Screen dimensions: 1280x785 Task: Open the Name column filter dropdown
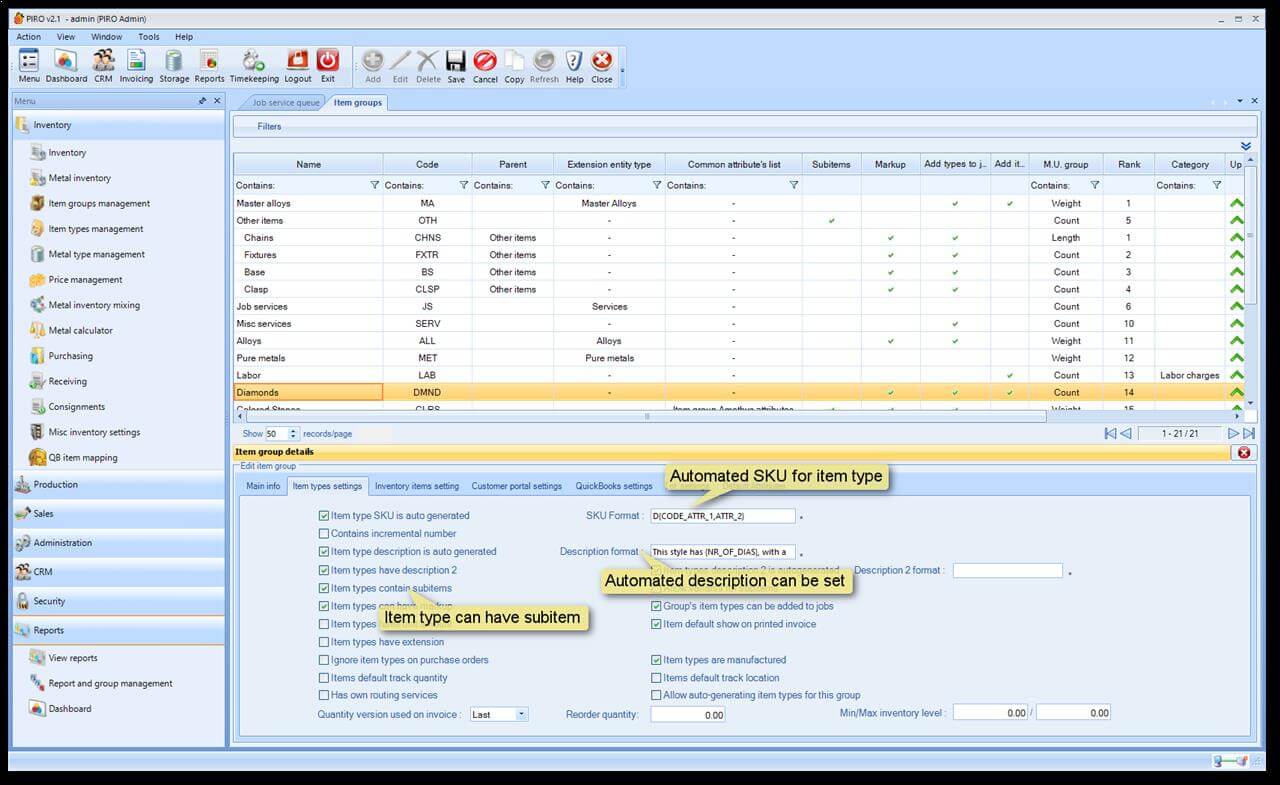click(375, 185)
